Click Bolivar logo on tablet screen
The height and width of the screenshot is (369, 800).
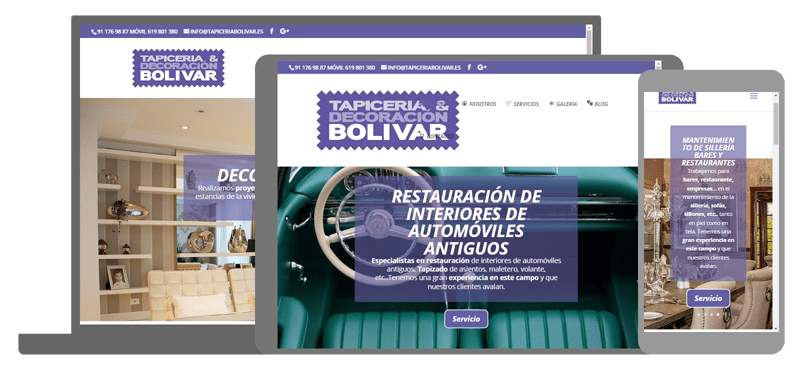pyautogui.click(x=388, y=120)
